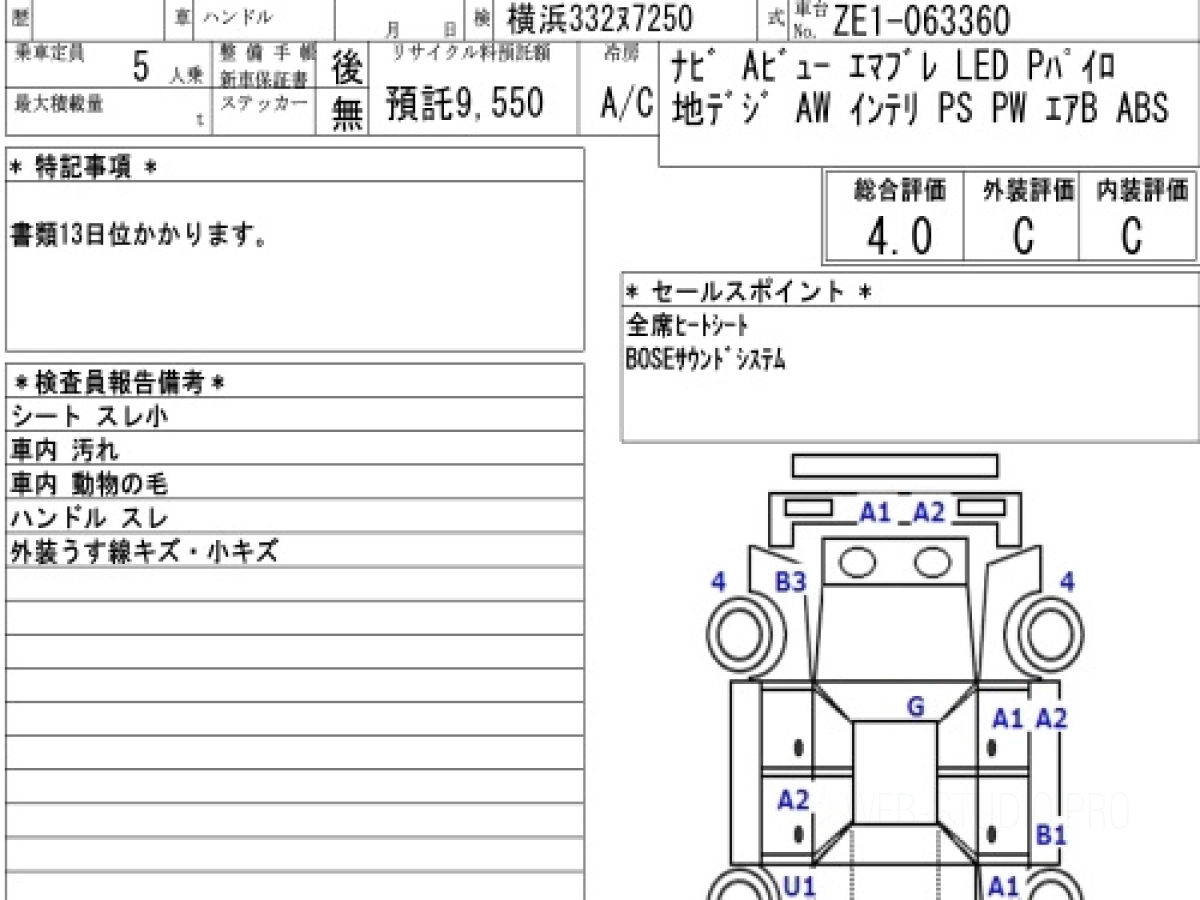
Task: Click the B3 damage mark on the diagram
Action: (791, 581)
